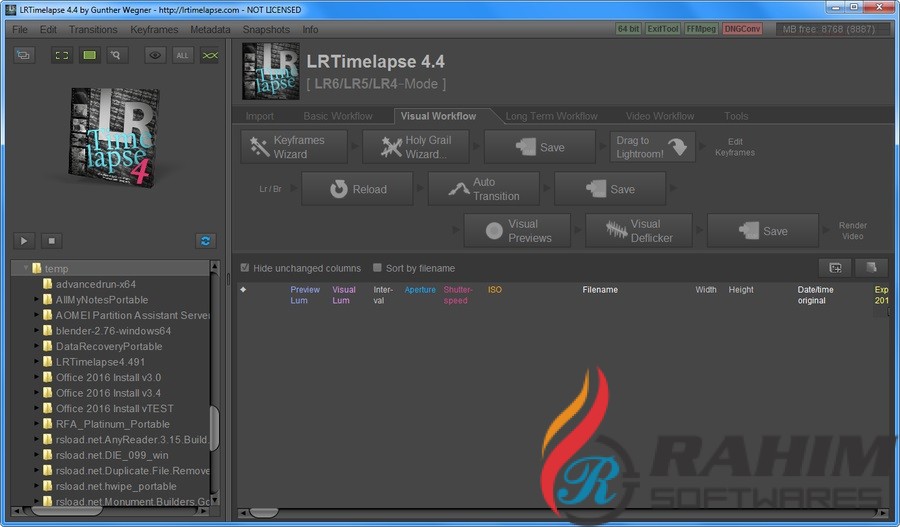Screen dimensions: 900x527
Task: Toggle fullscreen brackets preview icon
Action: click(x=61, y=55)
